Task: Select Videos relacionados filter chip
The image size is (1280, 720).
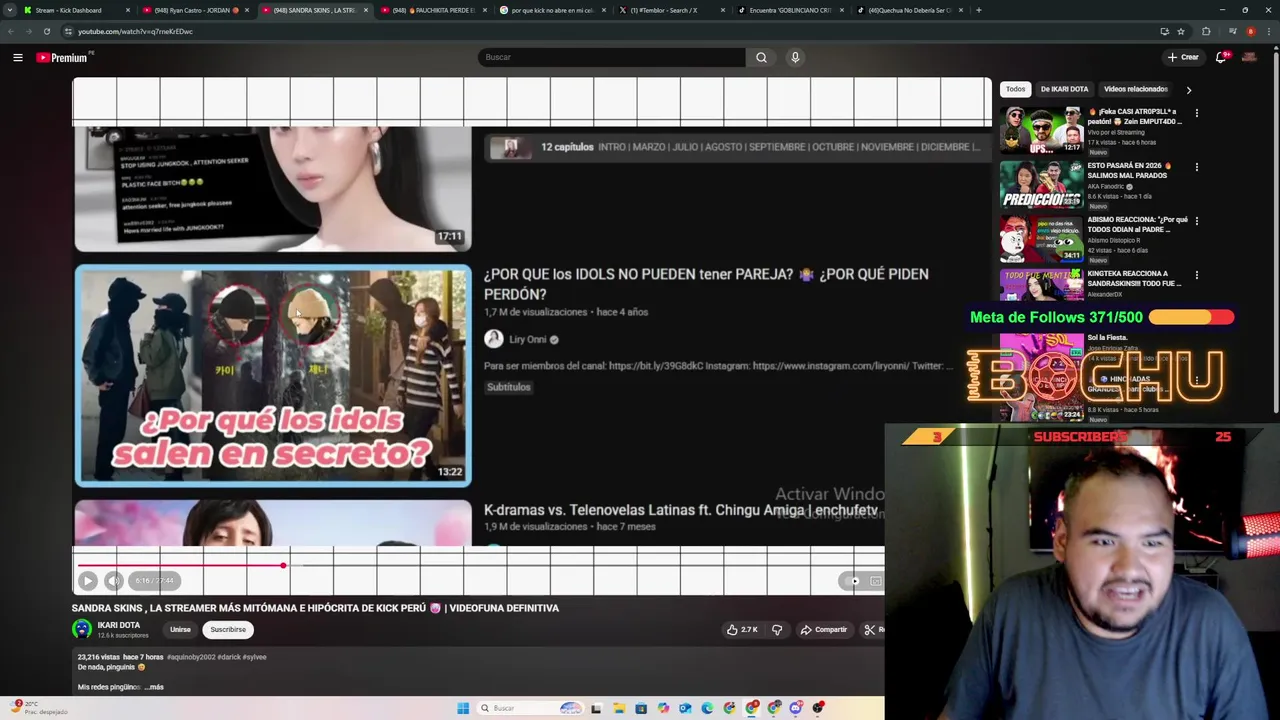Action: (1136, 89)
